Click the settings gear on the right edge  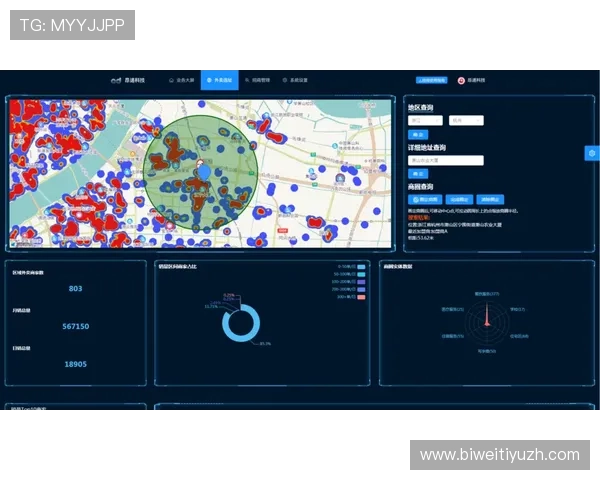click(x=592, y=153)
